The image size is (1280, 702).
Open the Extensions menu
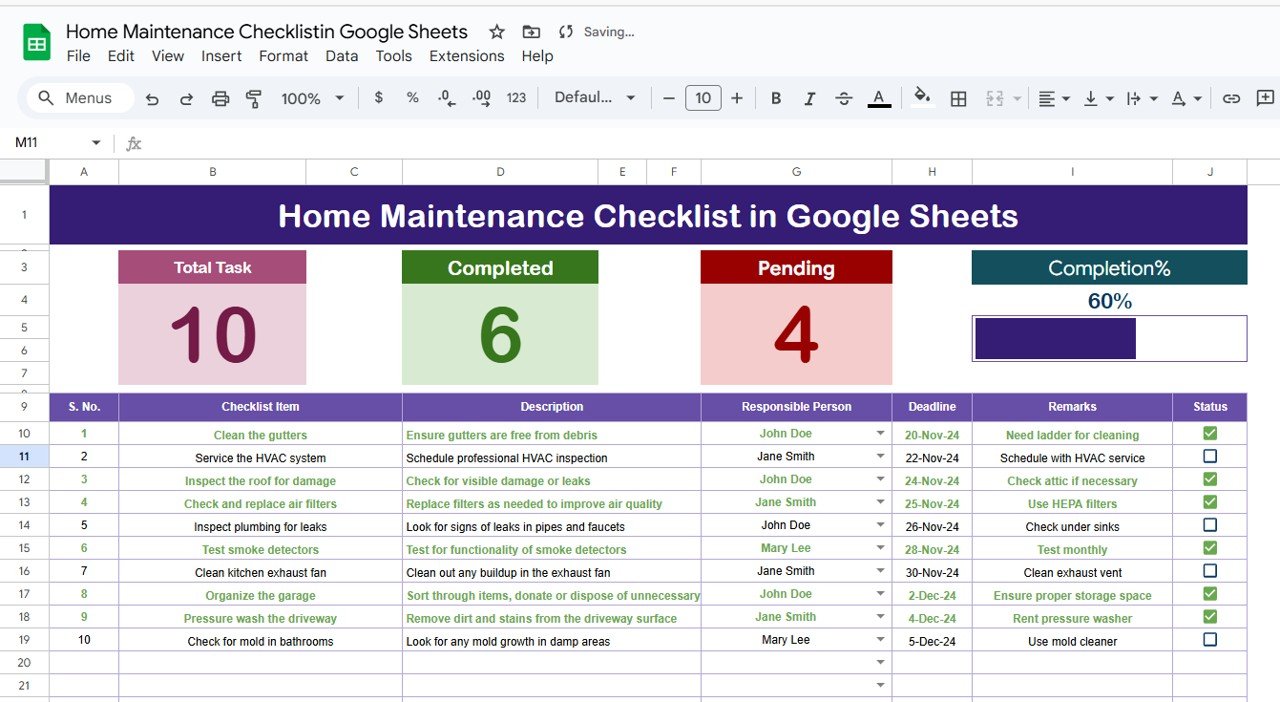coord(466,56)
